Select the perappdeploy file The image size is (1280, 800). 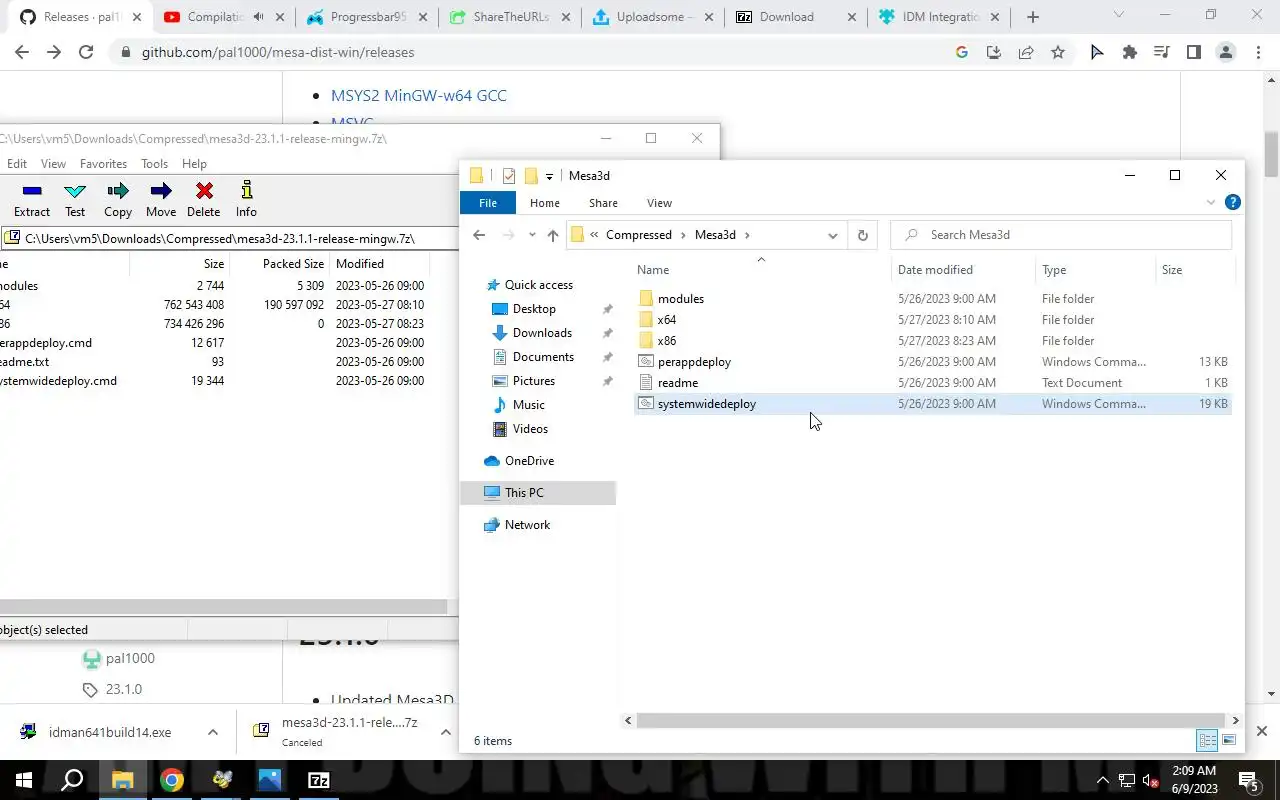click(x=694, y=362)
